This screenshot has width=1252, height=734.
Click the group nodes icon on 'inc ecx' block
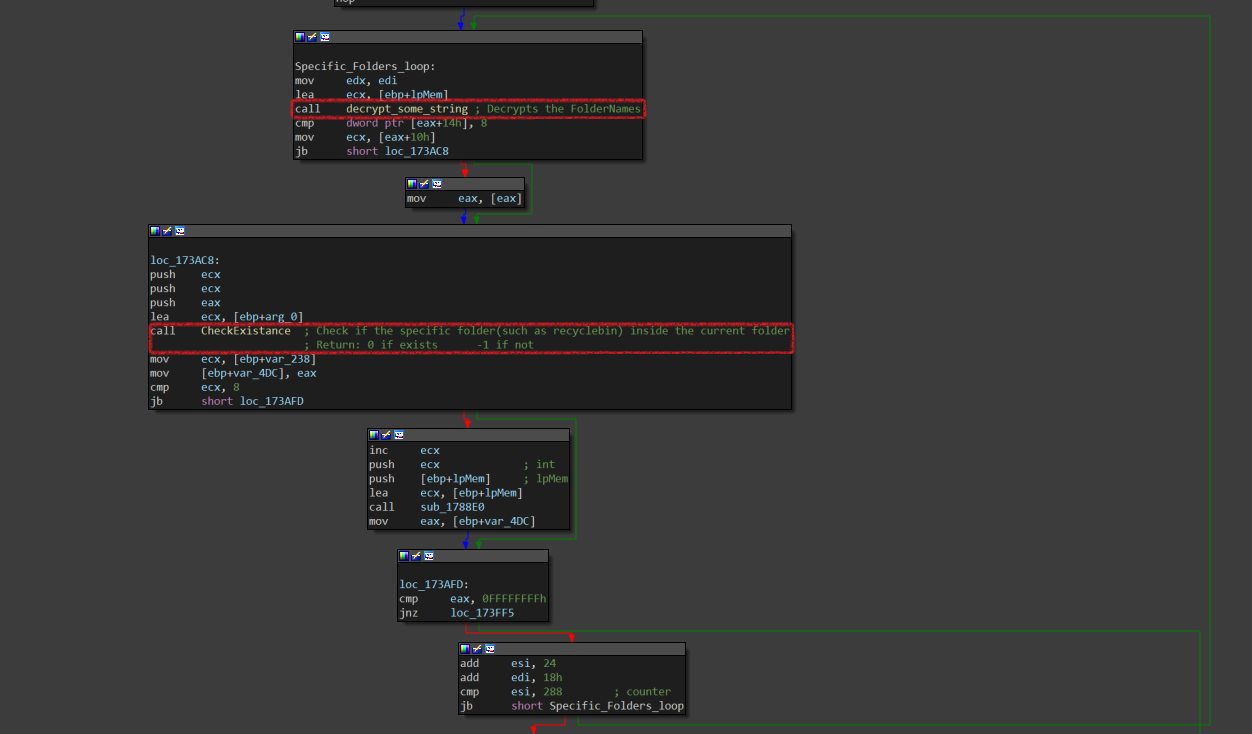399,435
